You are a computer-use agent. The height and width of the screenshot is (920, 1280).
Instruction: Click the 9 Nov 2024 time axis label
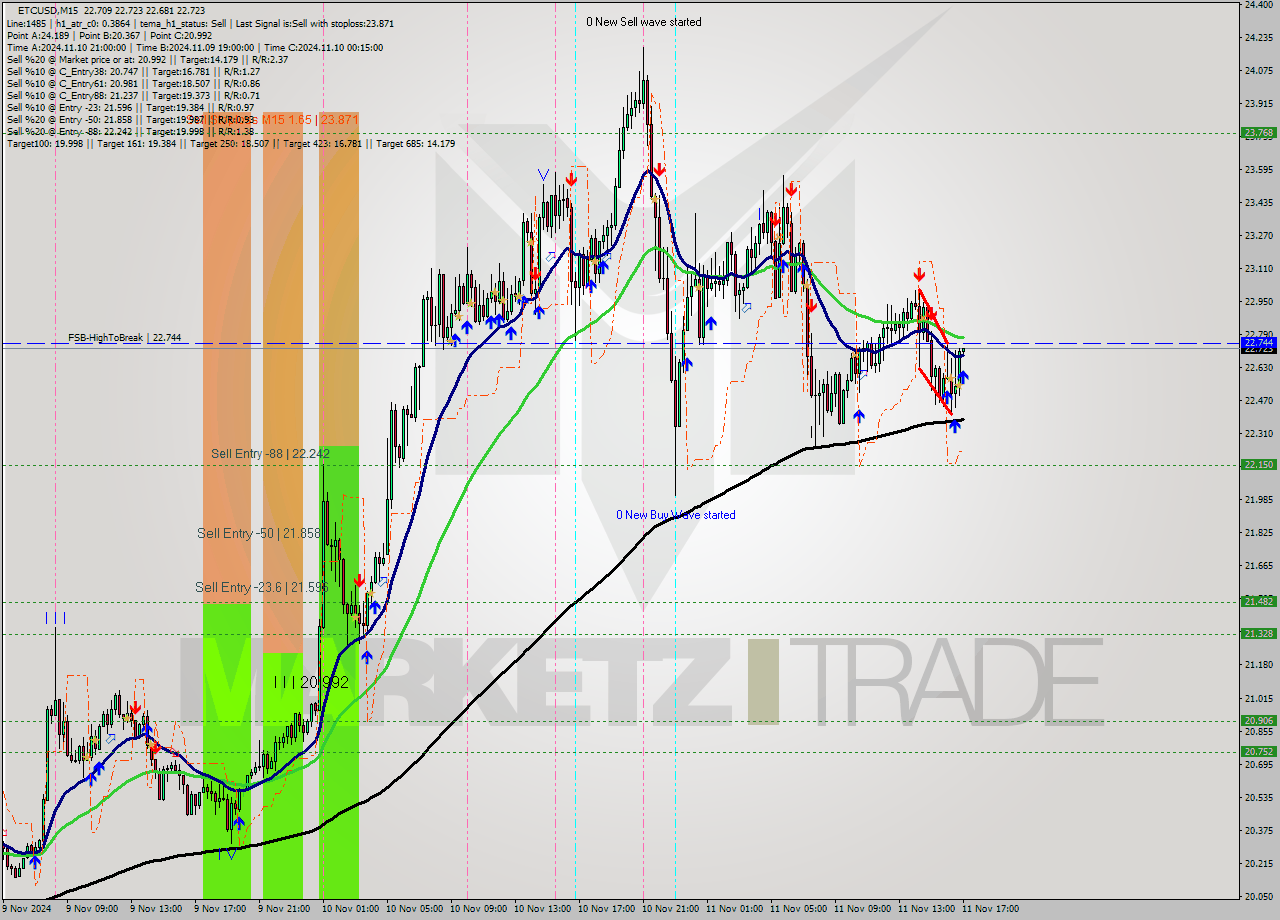click(27, 909)
